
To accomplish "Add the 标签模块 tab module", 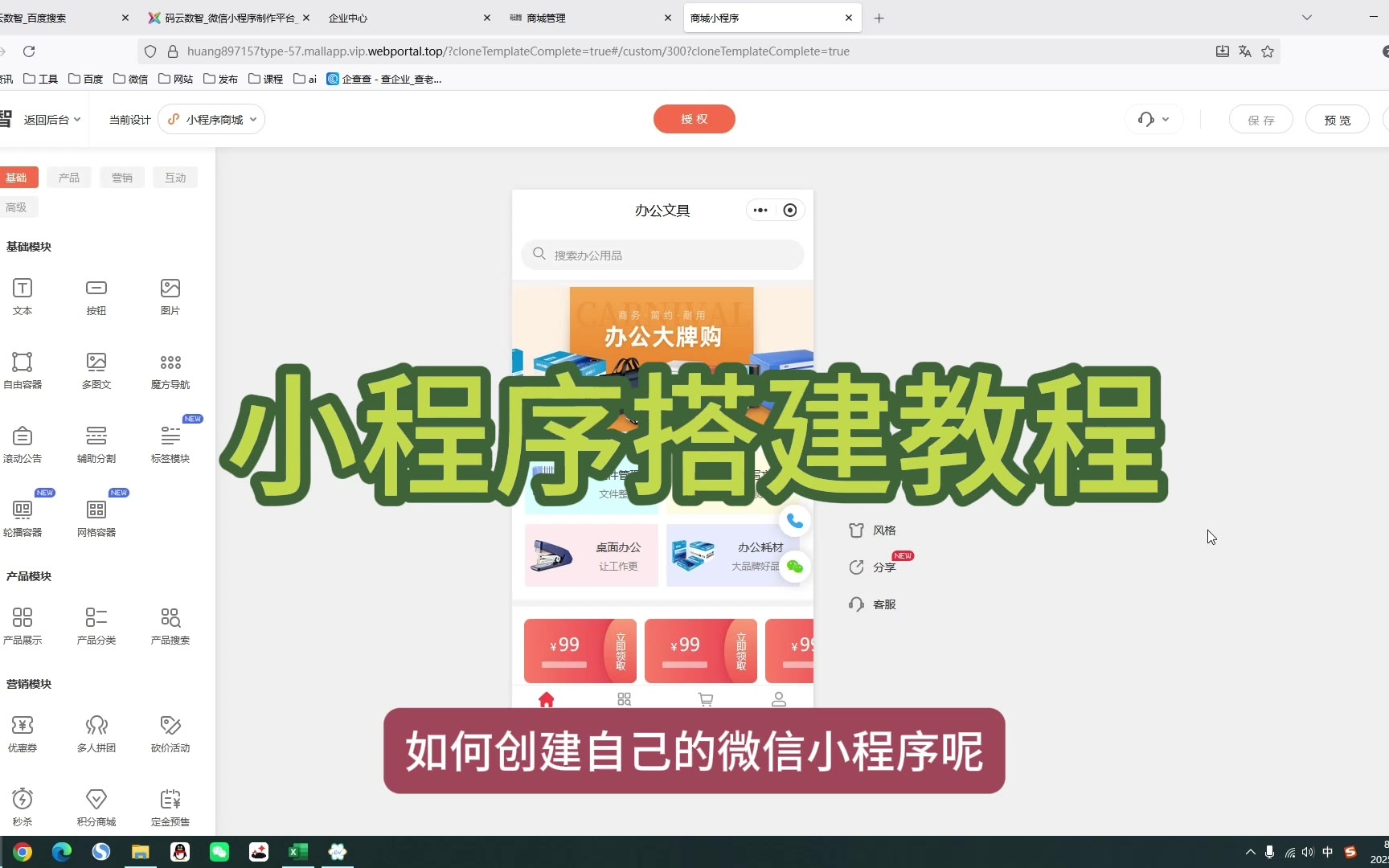I will click(170, 444).
